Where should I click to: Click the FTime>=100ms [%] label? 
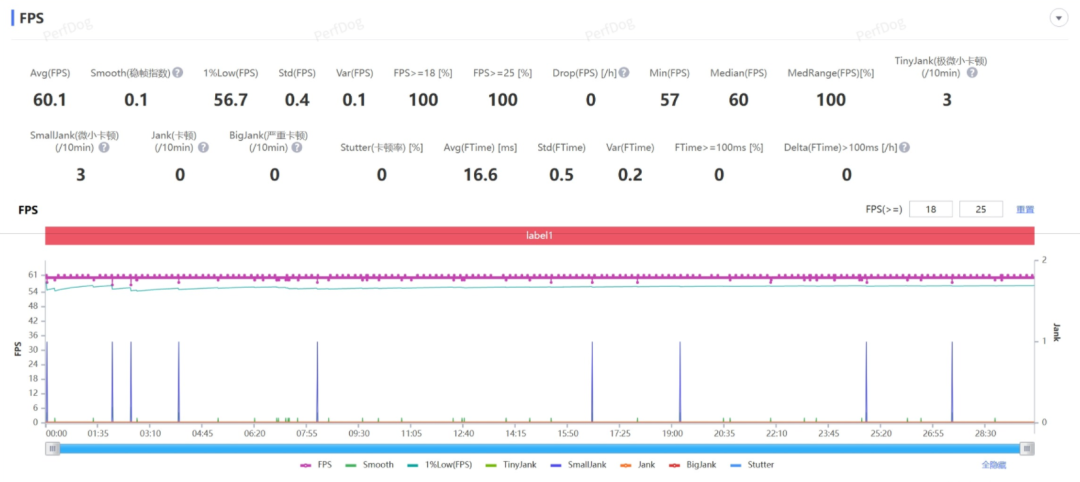tap(719, 147)
